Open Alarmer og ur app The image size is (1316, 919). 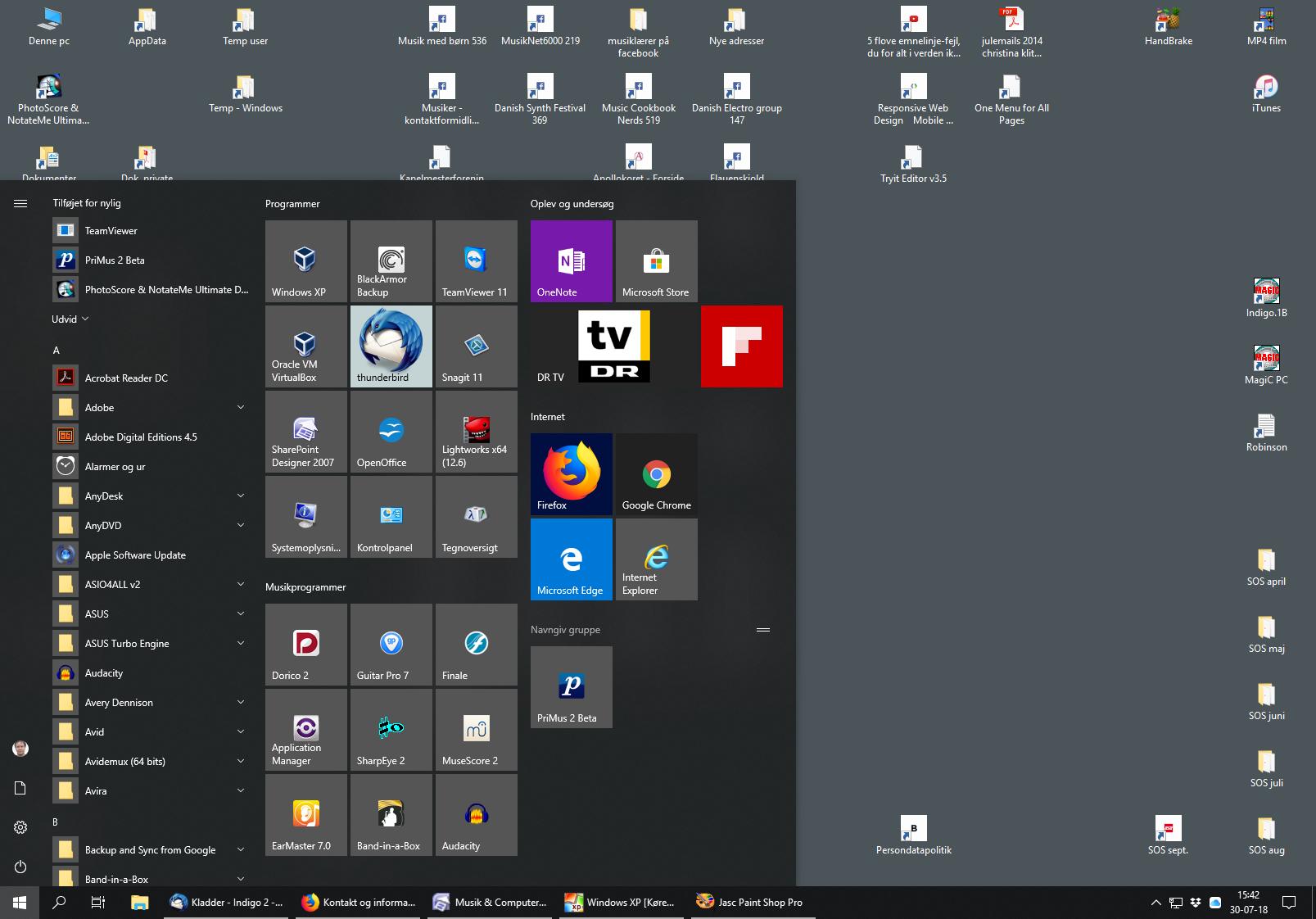[x=151, y=466]
